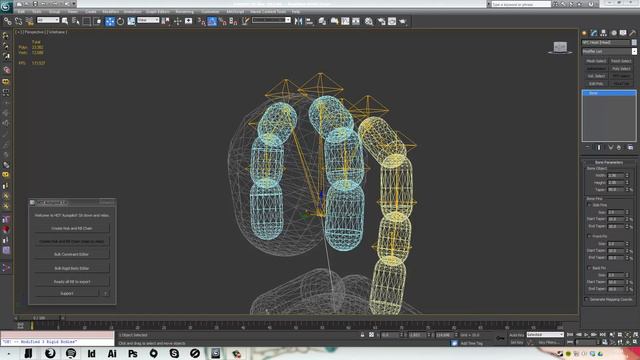Click Bulk Rigid Body Editor button
This screenshot has height=360, width=640.
pos(71,268)
